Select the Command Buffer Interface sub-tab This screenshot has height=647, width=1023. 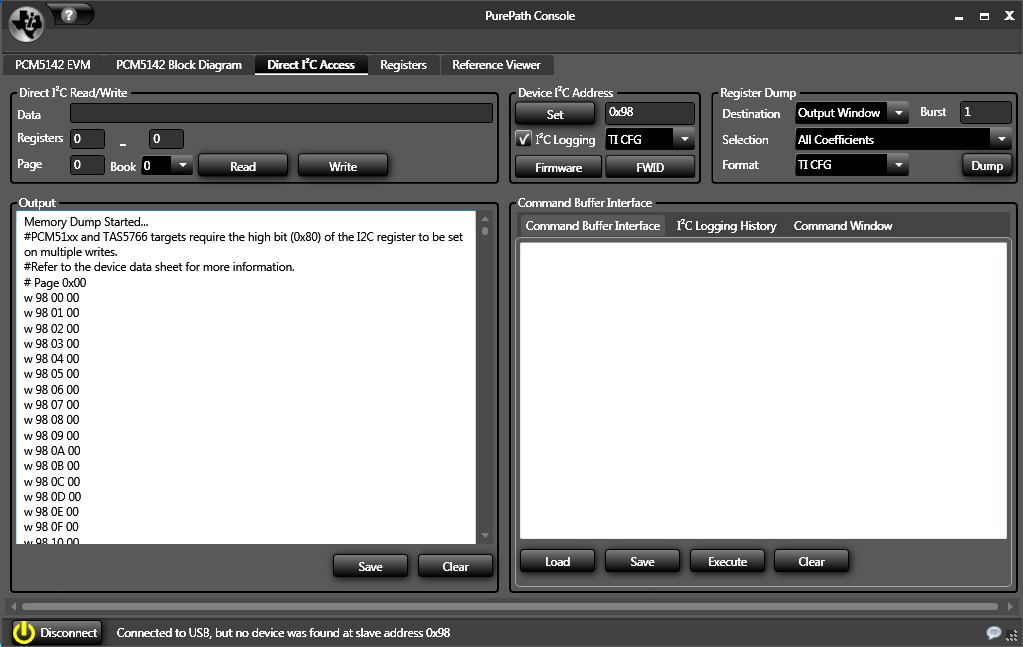(592, 226)
